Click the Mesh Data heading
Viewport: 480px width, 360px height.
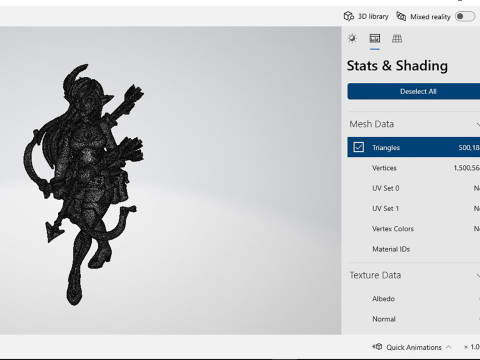click(372, 124)
